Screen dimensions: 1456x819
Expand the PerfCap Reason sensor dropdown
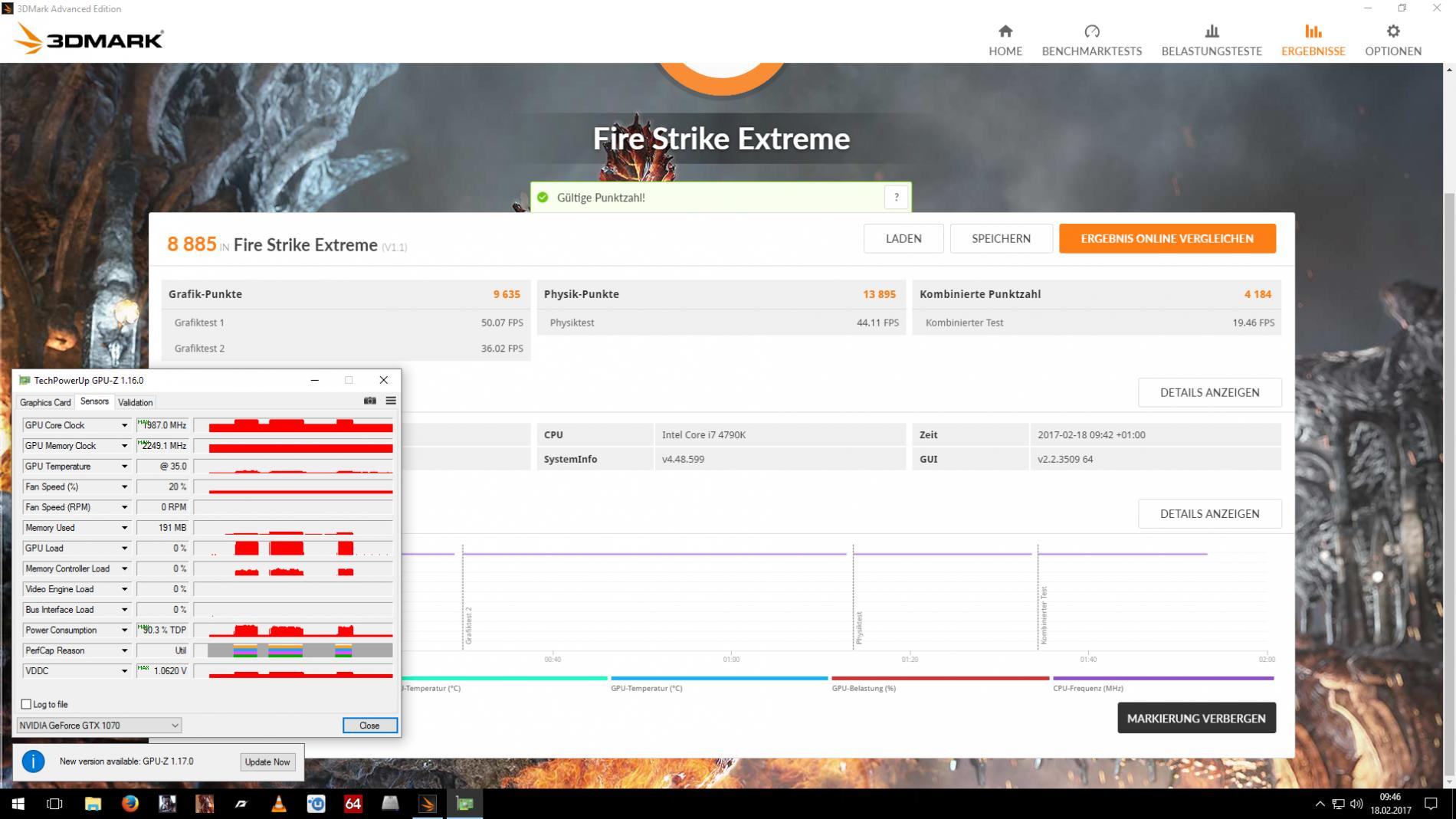124,650
